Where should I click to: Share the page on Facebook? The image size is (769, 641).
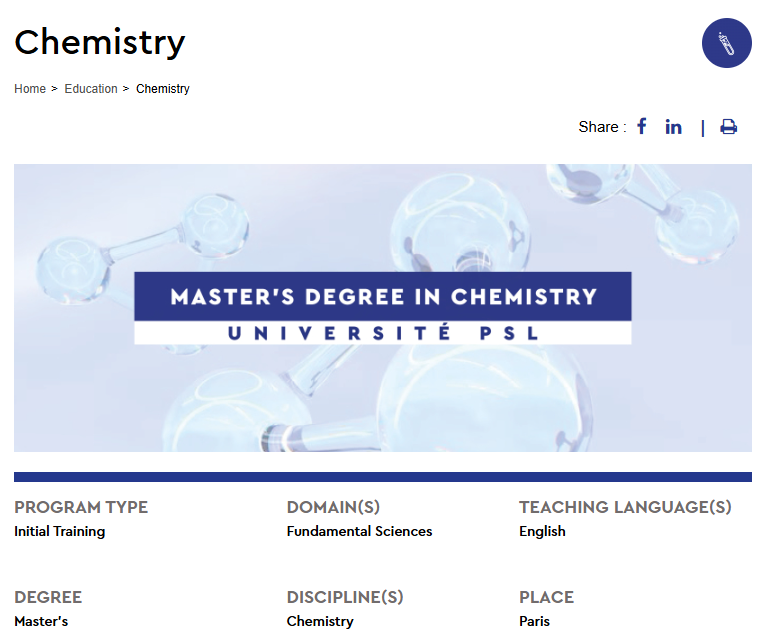(x=641, y=127)
